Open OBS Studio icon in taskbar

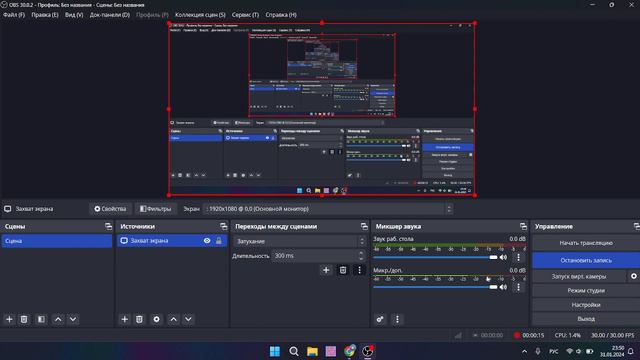click(367, 351)
